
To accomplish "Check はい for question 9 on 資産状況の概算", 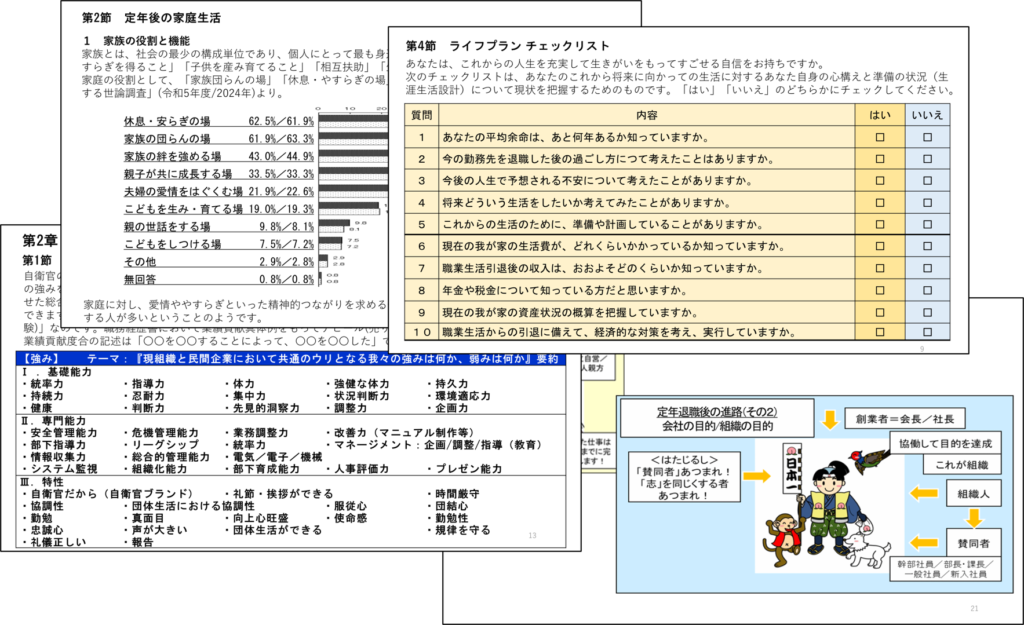I will (880, 312).
